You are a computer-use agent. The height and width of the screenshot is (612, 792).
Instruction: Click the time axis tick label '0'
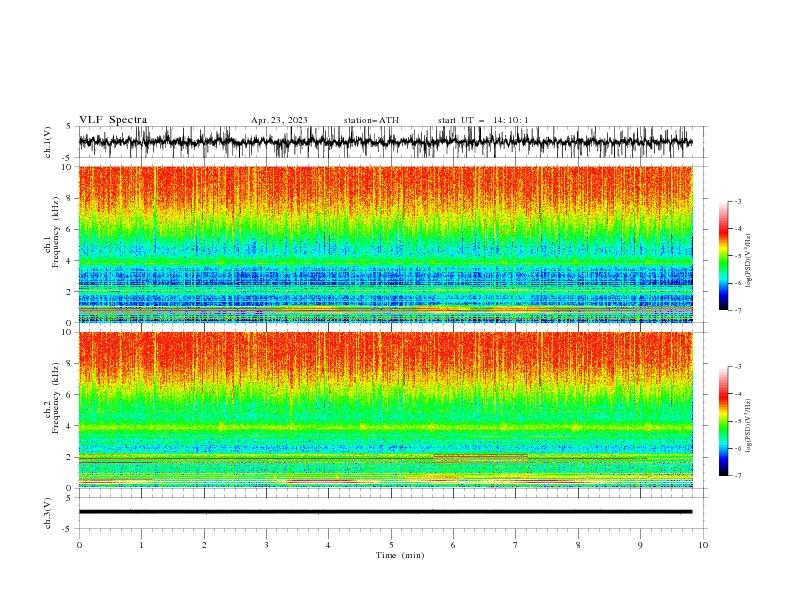coord(79,545)
